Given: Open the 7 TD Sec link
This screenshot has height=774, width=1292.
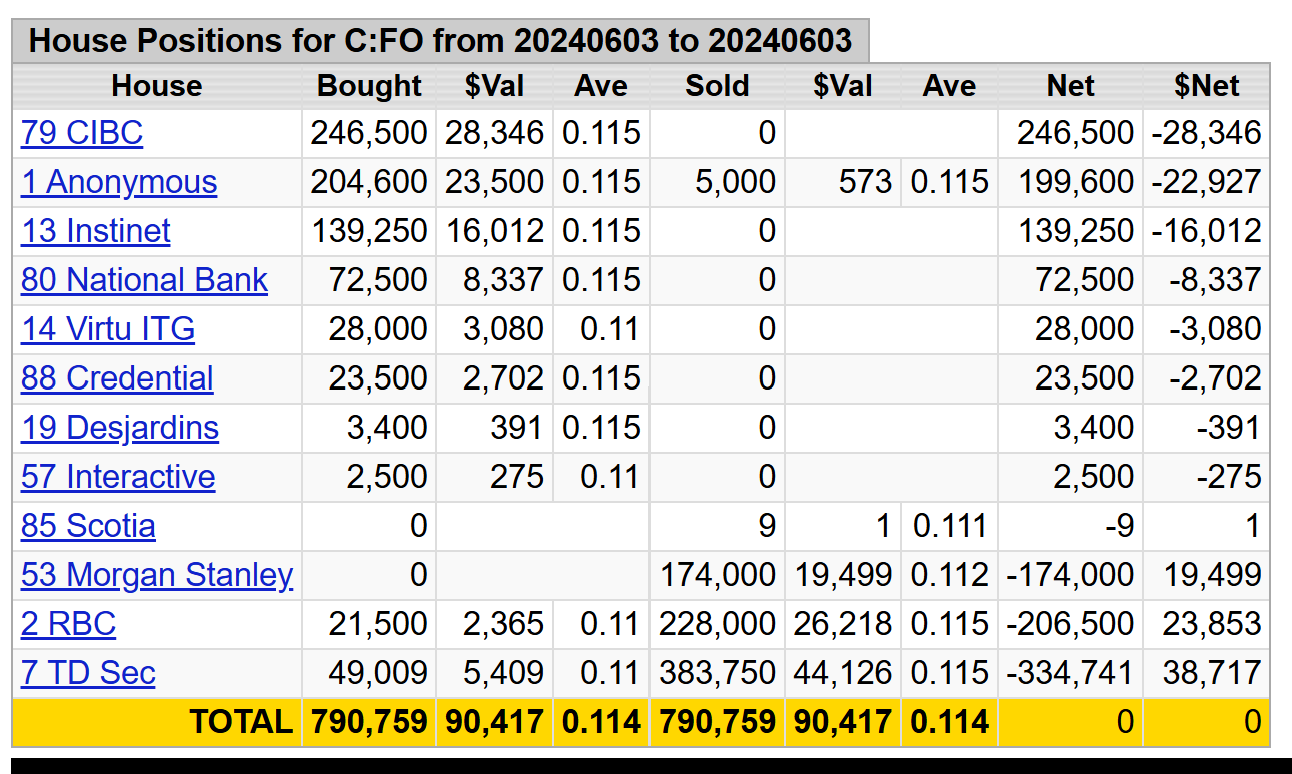Looking at the screenshot, I should coord(88,673).
